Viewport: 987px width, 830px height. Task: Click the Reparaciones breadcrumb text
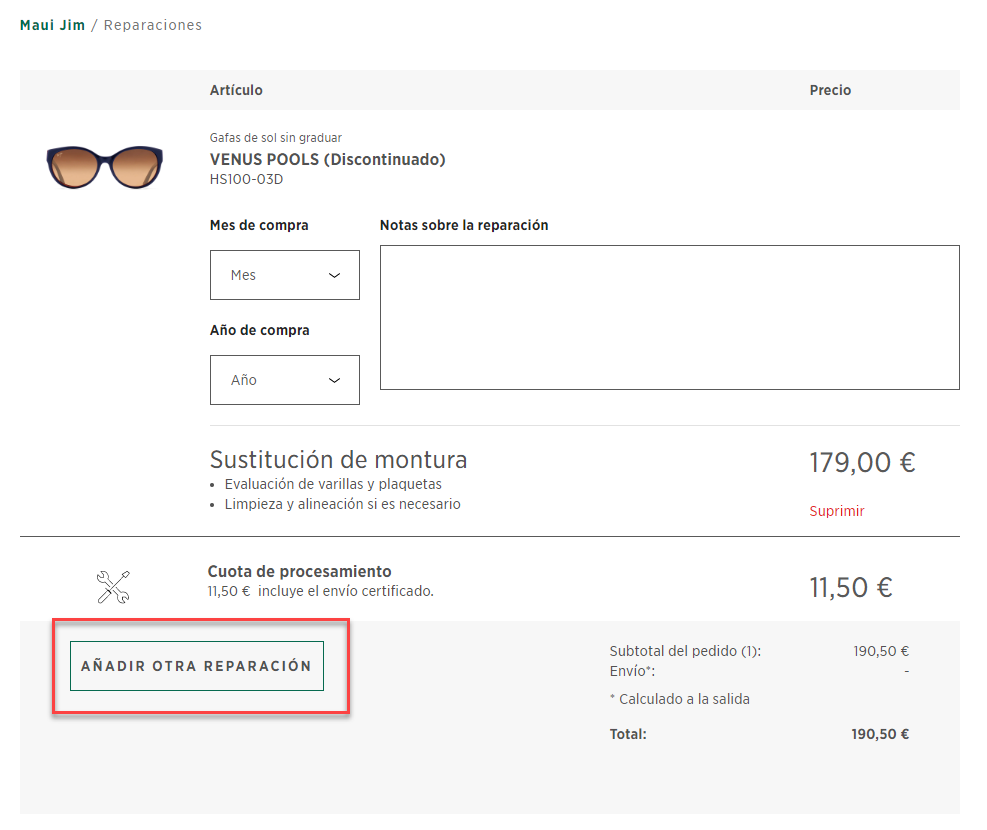click(153, 25)
